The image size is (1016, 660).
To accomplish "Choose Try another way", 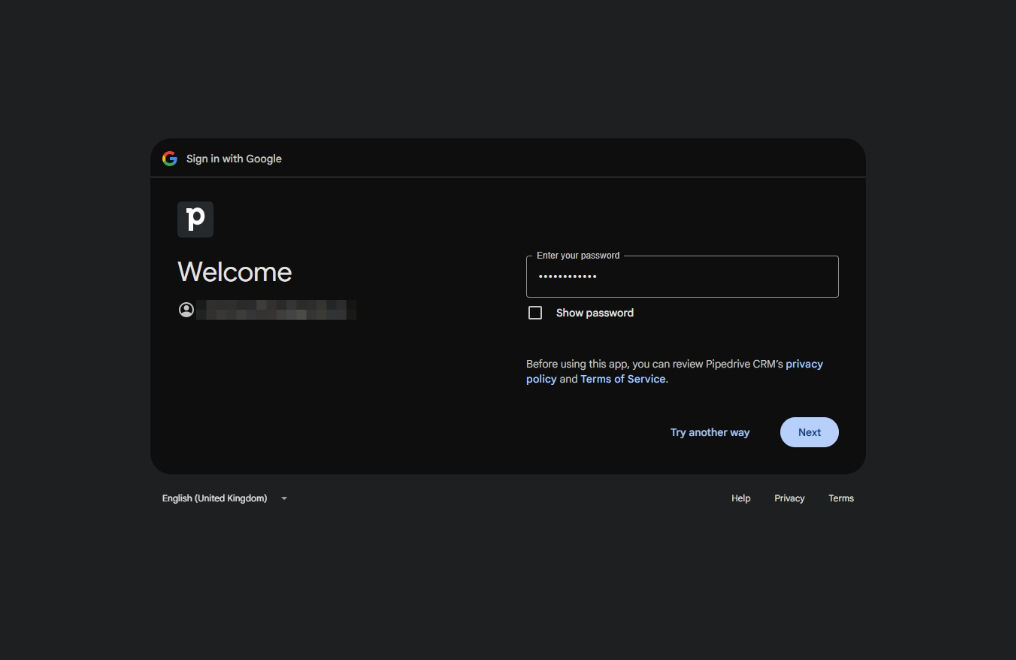I will point(710,432).
